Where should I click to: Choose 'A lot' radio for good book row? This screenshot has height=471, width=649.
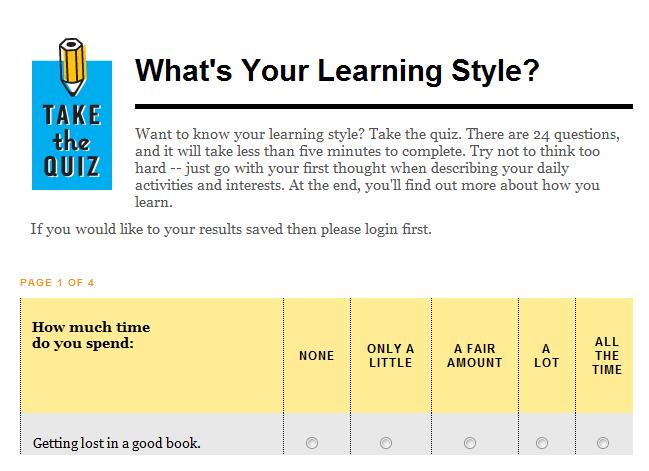tap(542, 443)
